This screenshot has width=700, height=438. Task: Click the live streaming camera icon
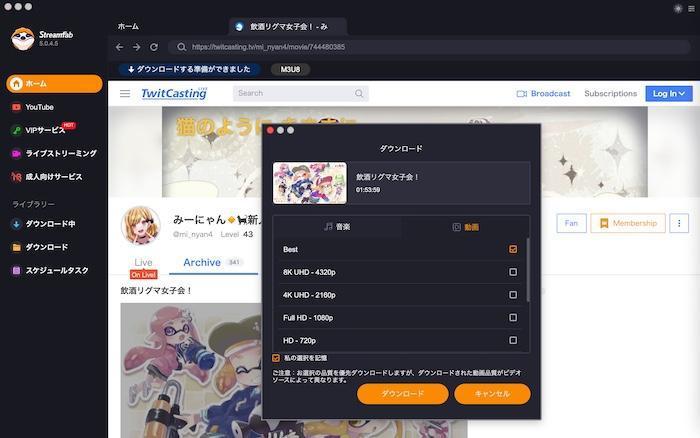[x=17, y=154]
